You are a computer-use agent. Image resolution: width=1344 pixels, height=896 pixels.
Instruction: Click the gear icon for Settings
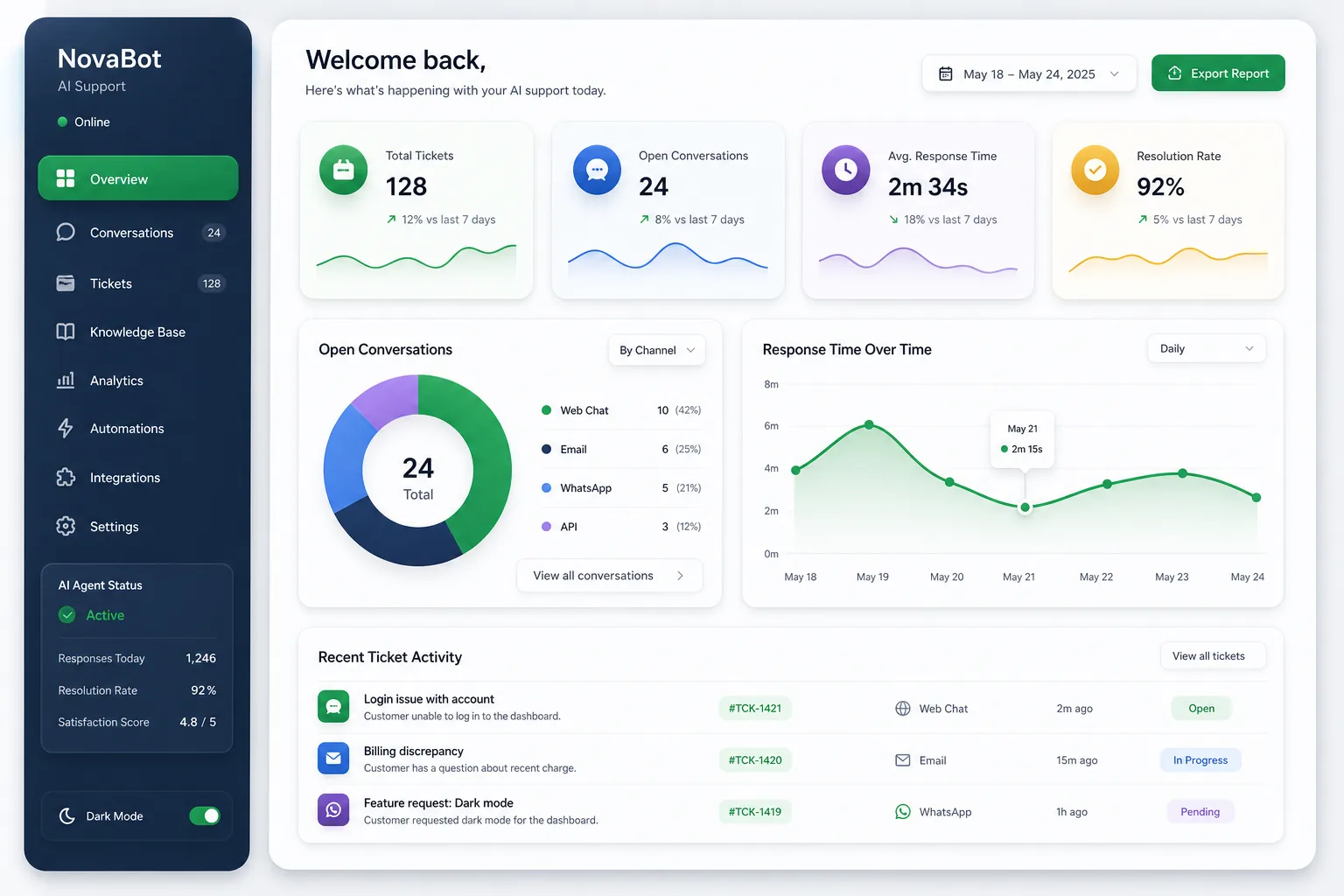tap(66, 526)
